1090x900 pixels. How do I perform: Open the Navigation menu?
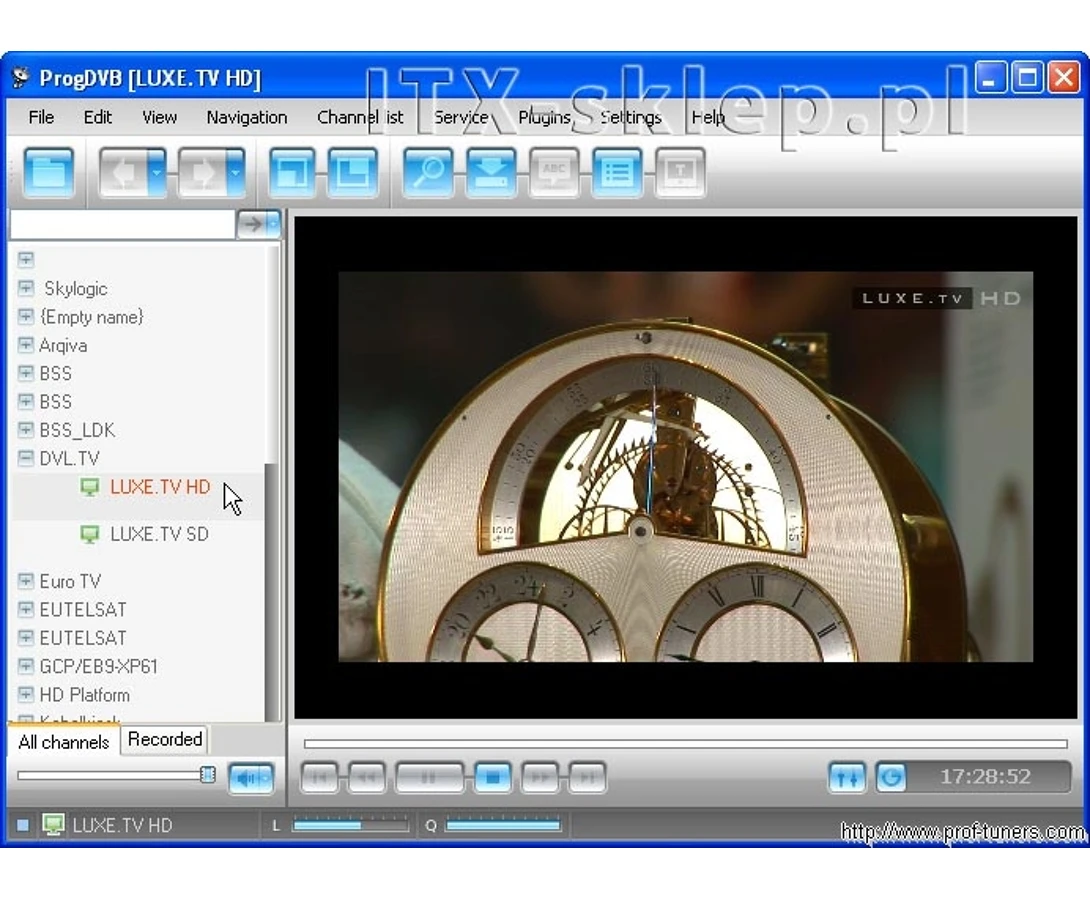click(x=247, y=117)
